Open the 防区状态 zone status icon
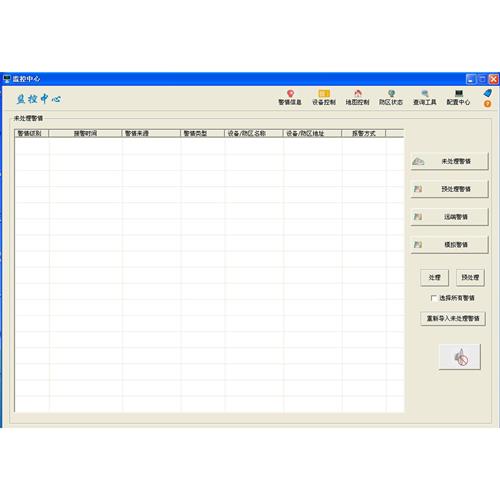The height and width of the screenshot is (500, 500). click(x=391, y=98)
